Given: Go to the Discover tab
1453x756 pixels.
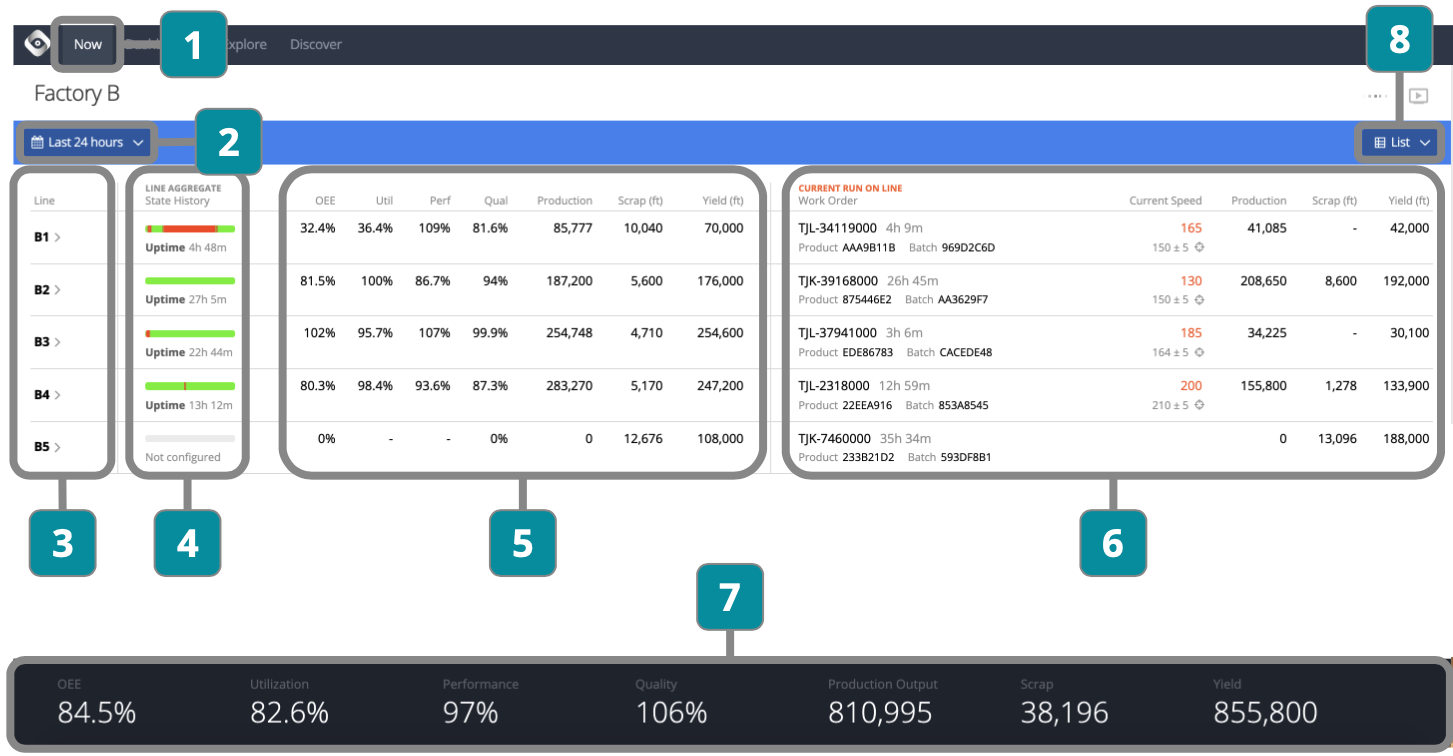Looking at the screenshot, I should 315,44.
